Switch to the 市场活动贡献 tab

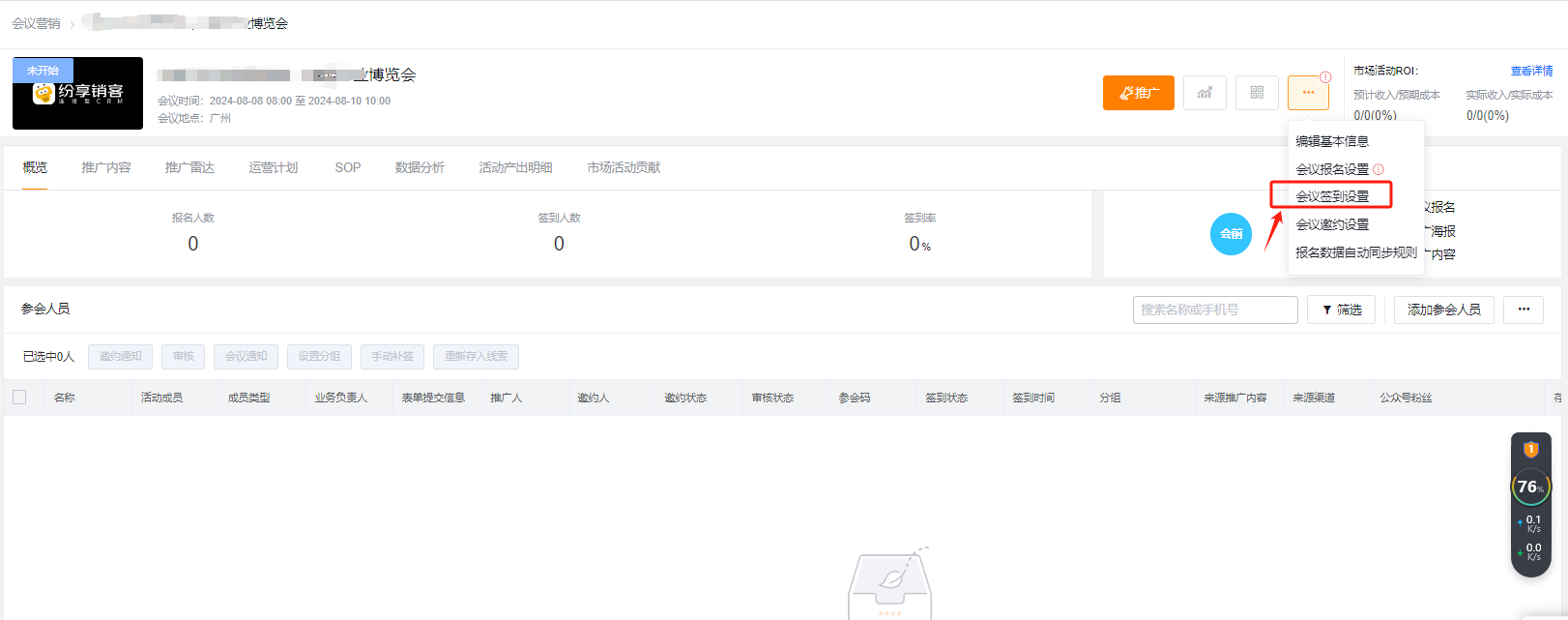[x=624, y=167]
